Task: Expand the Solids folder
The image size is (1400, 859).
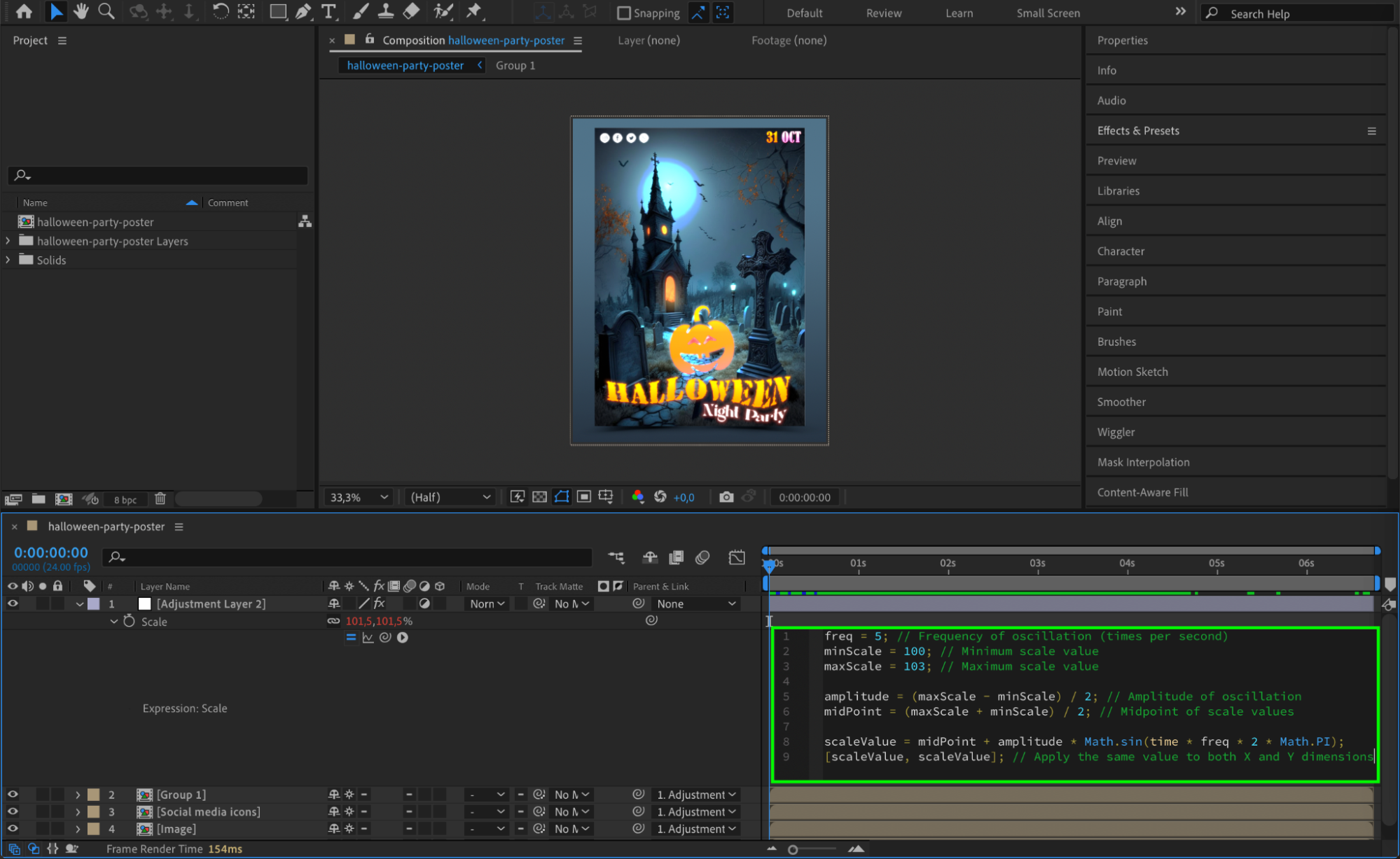Action: [x=8, y=260]
